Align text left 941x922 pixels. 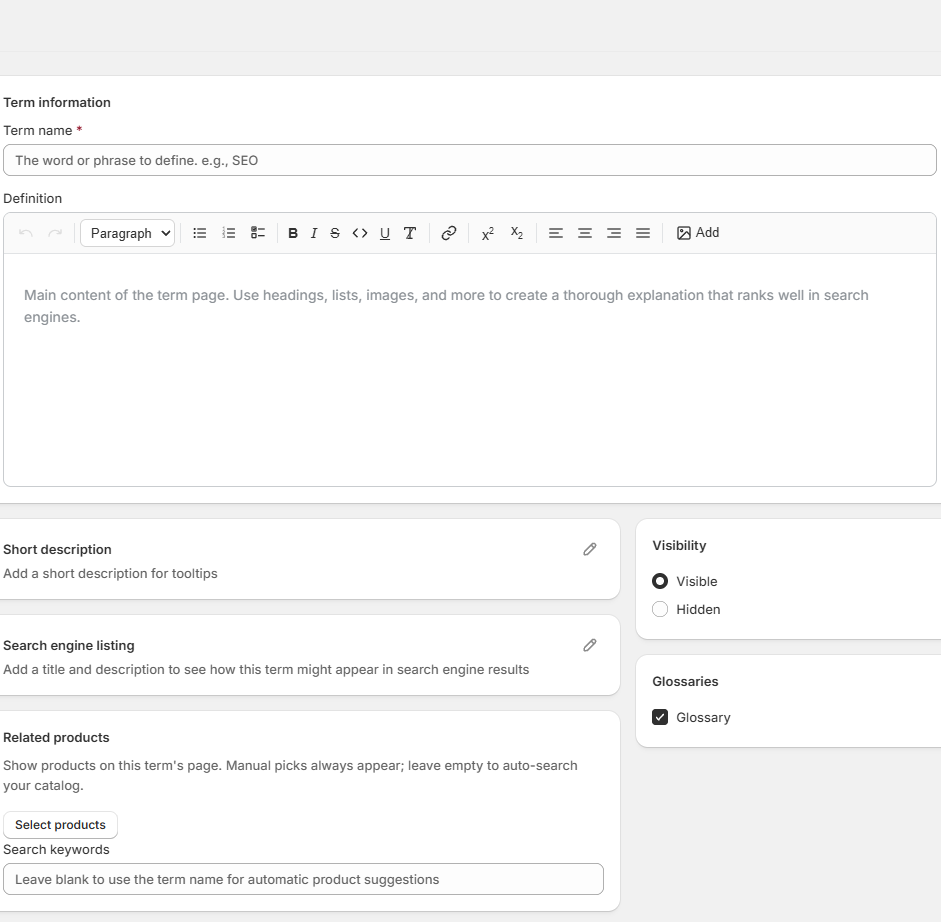(556, 233)
